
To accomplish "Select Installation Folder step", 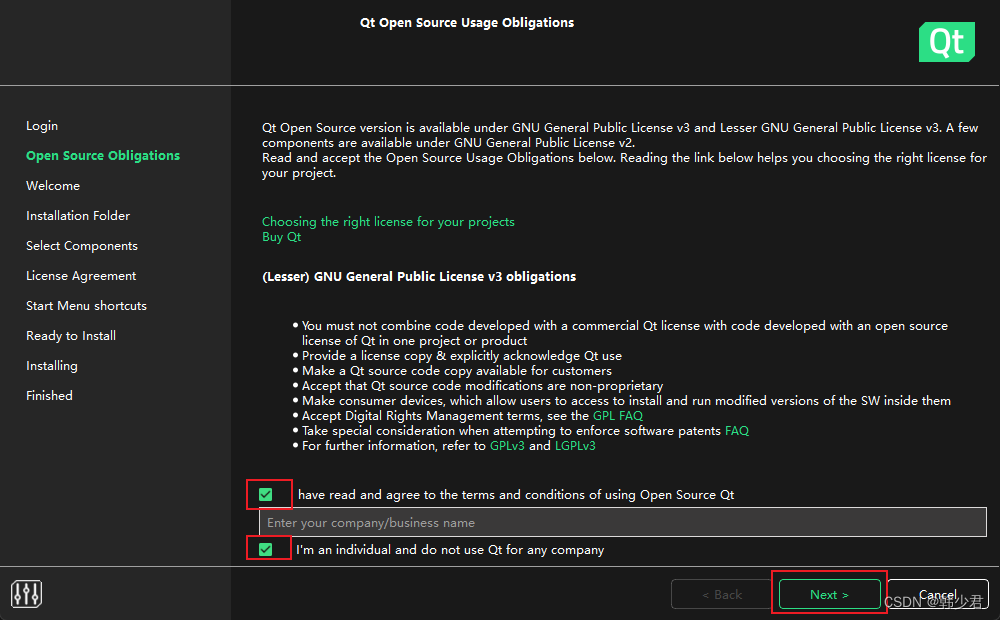I will coord(78,216).
